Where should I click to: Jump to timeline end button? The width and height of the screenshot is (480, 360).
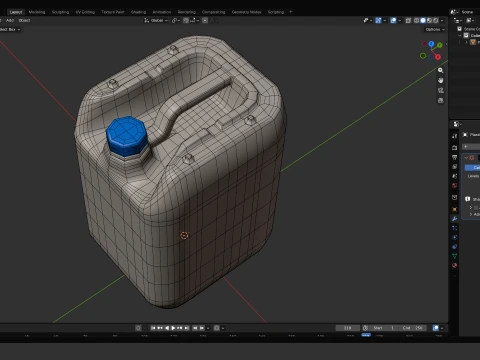tap(187, 328)
